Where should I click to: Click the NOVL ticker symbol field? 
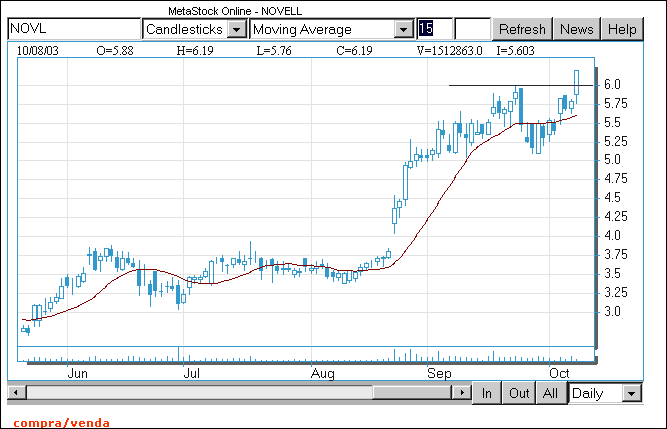pyautogui.click(x=74, y=29)
